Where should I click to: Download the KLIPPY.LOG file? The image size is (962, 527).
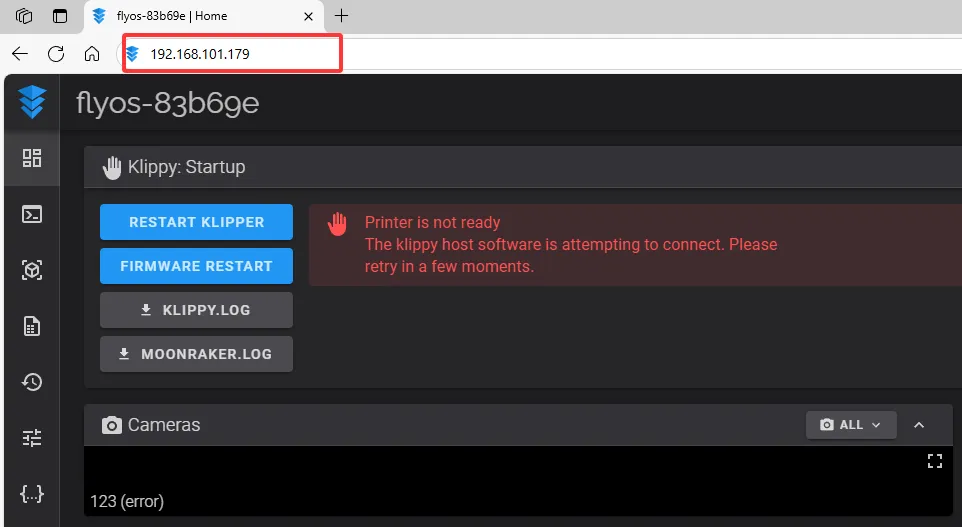coord(196,310)
